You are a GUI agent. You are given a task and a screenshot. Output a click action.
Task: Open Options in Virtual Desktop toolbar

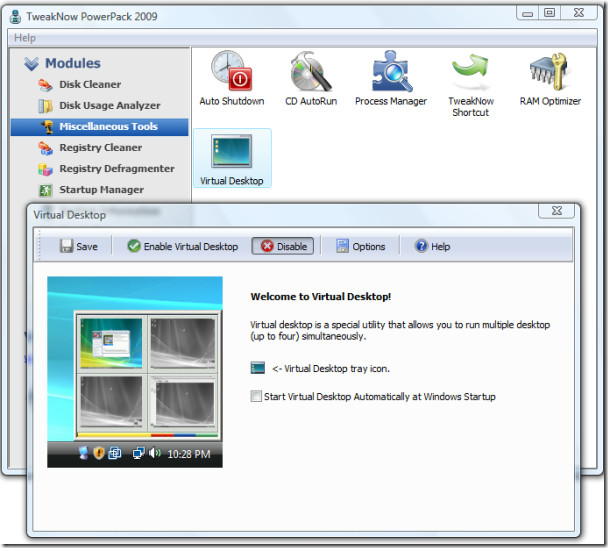[x=361, y=246]
